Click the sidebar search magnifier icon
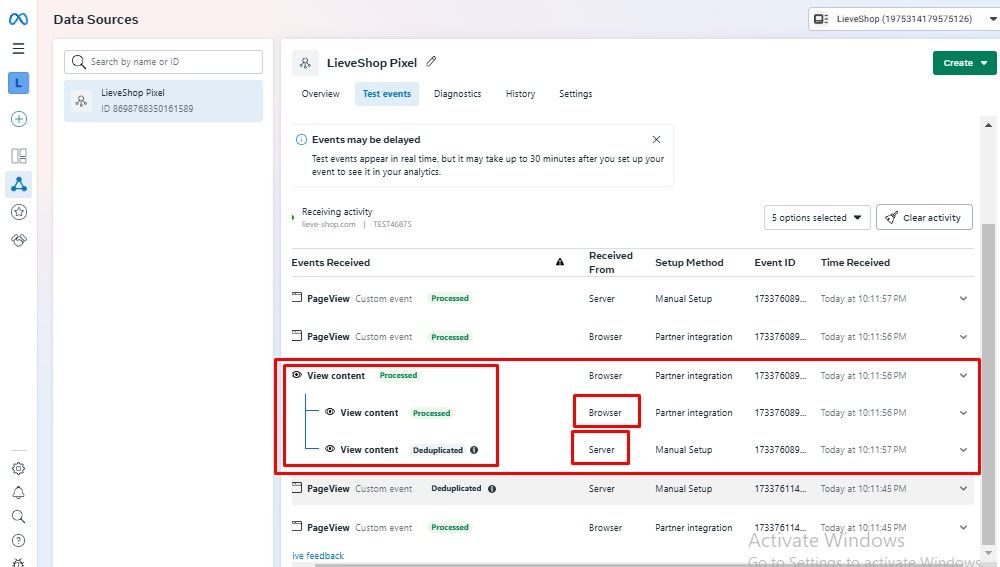 [18, 516]
